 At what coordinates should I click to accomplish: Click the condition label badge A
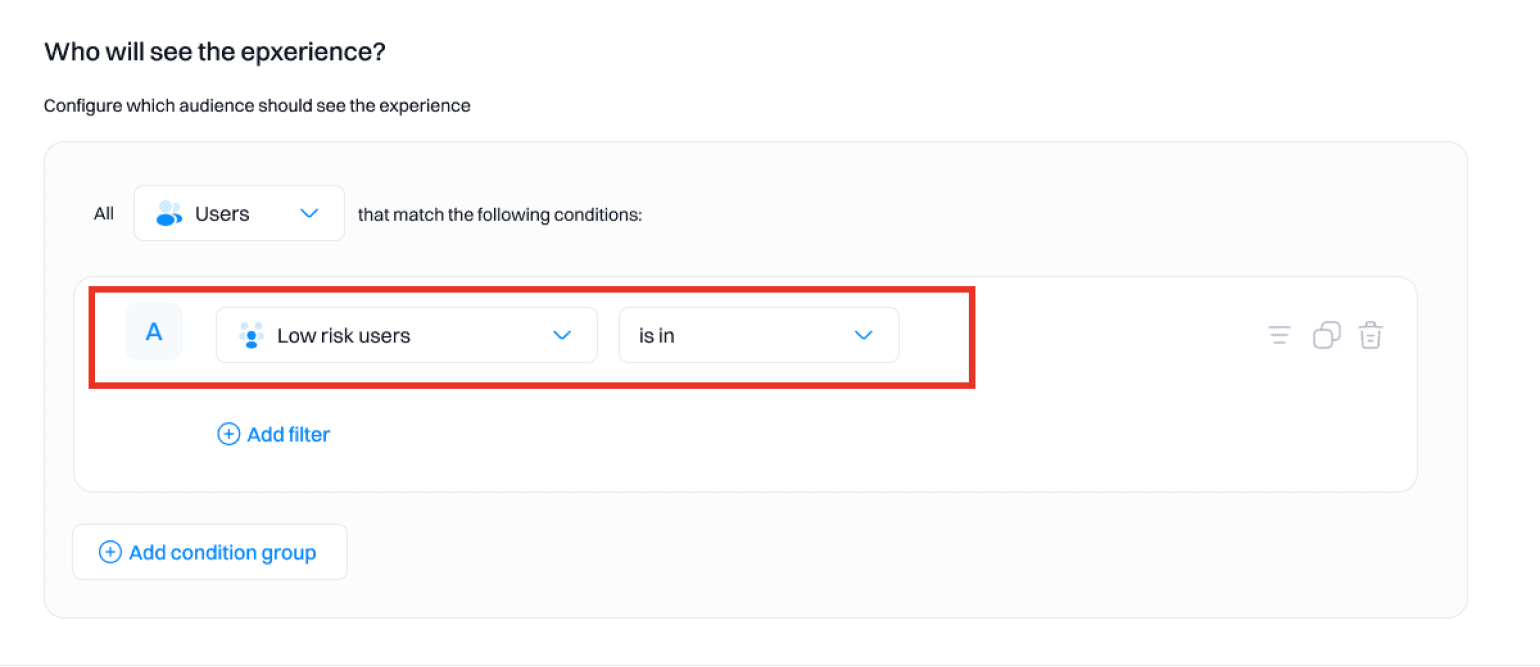coord(153,335)
